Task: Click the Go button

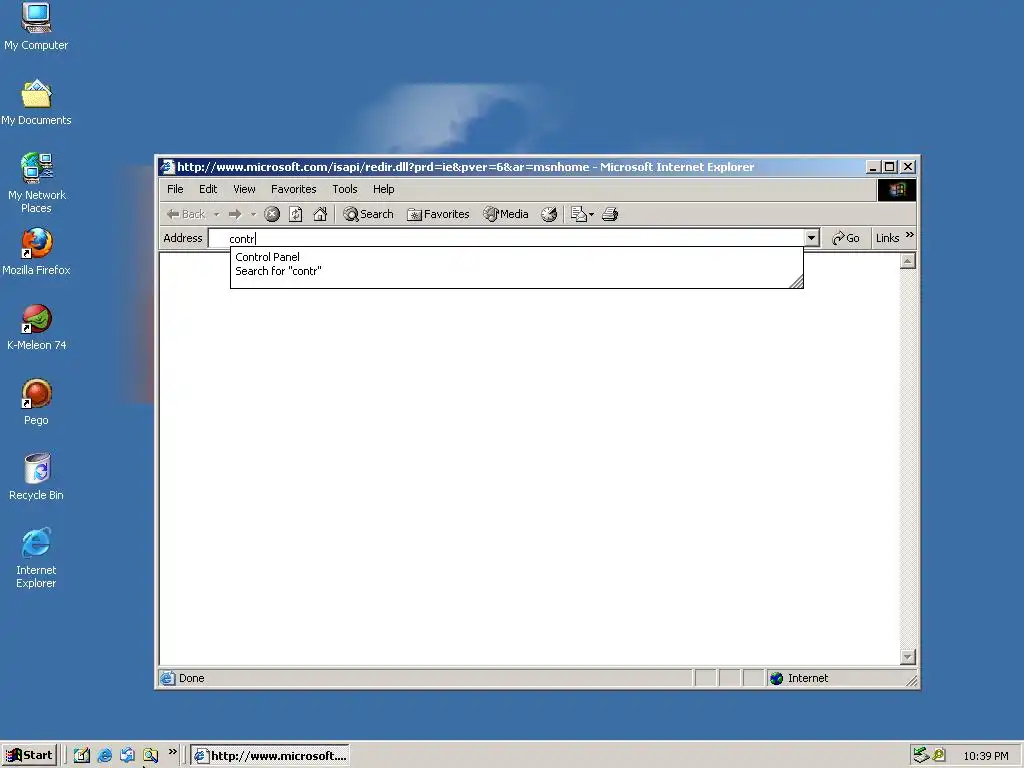Action: 846,238
